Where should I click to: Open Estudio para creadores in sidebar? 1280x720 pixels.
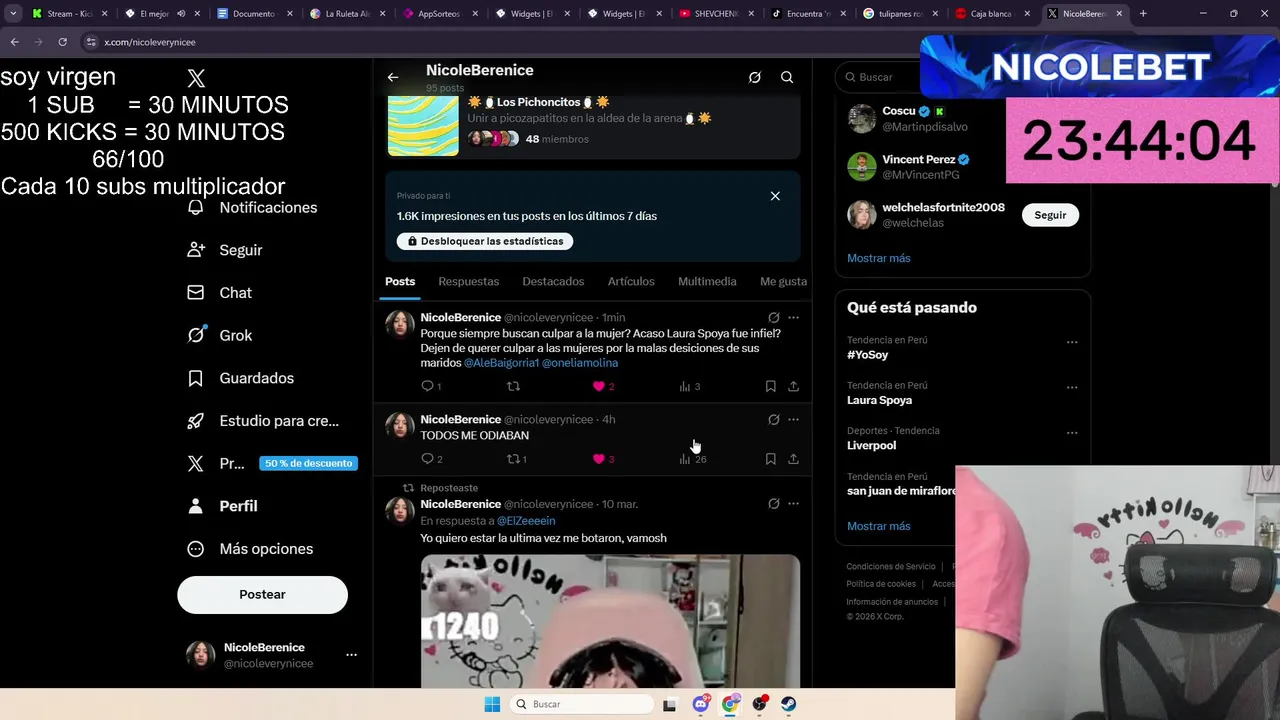pyautogui.click(x=263, y=421)
